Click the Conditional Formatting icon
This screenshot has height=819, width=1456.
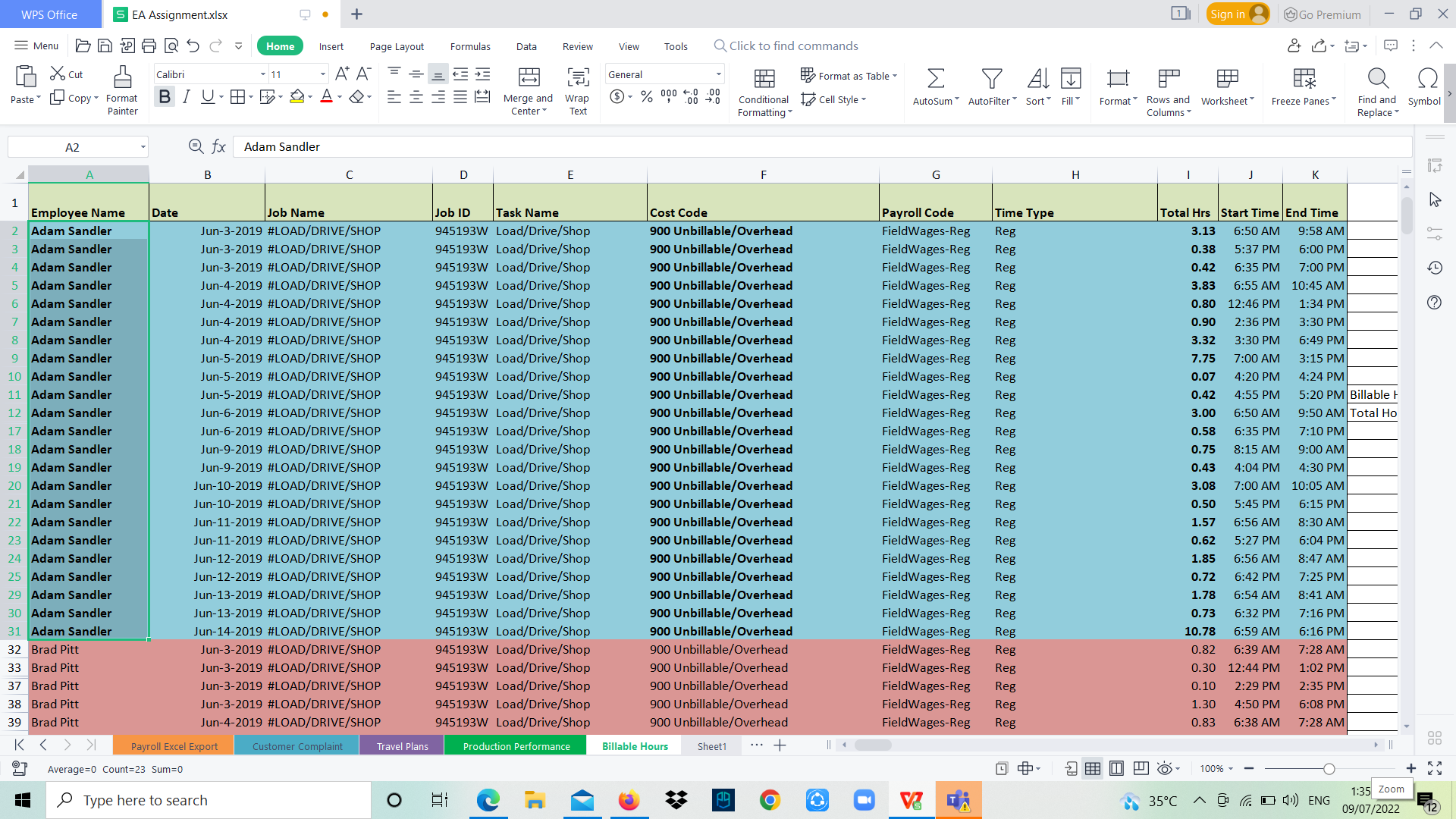(764, 78)
